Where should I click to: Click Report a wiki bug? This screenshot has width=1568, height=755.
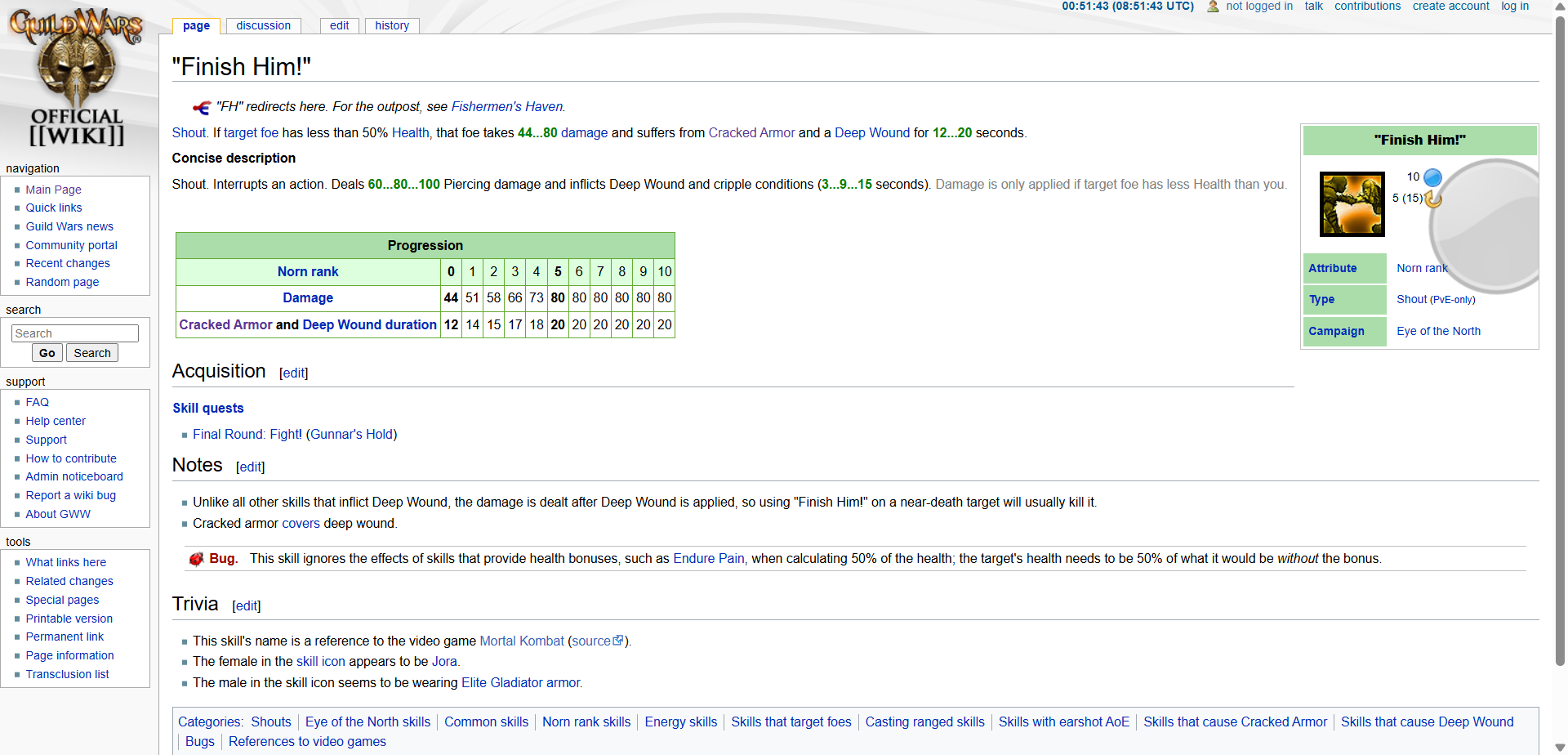pyautogui.click(x=71, y=495)
